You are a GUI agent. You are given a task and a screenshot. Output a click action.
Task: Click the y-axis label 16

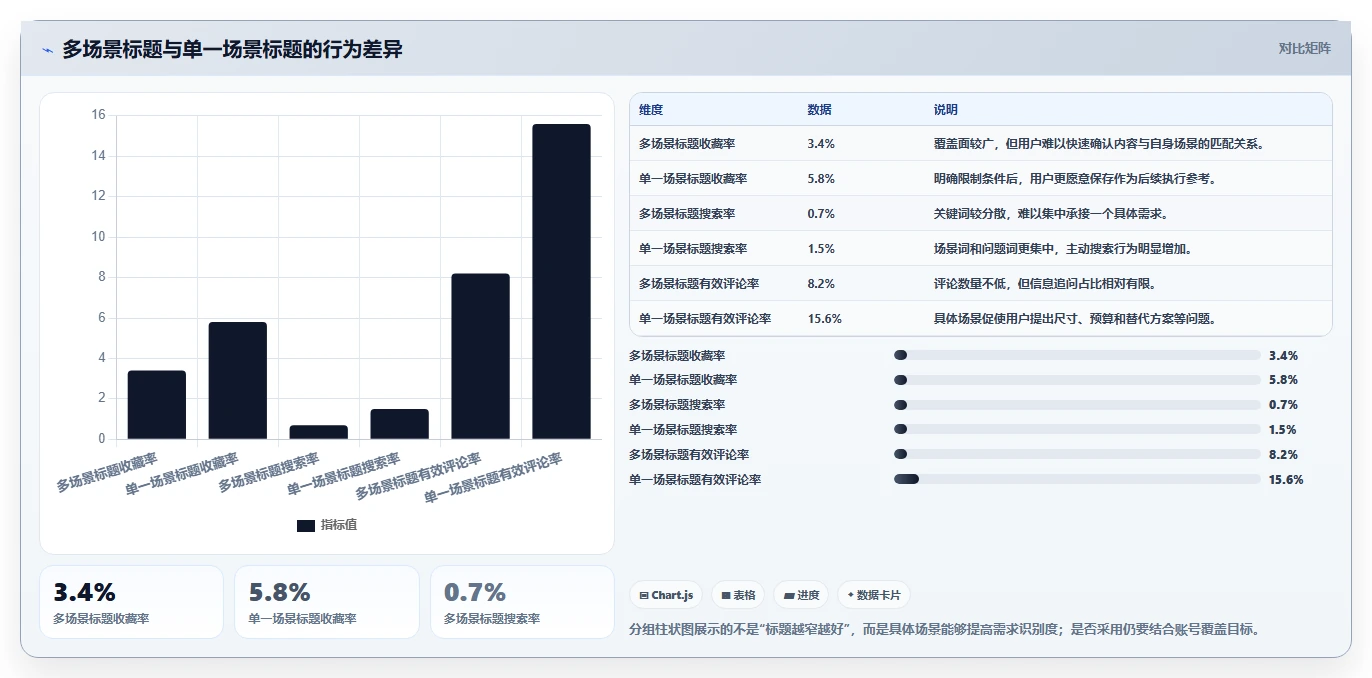98,115
